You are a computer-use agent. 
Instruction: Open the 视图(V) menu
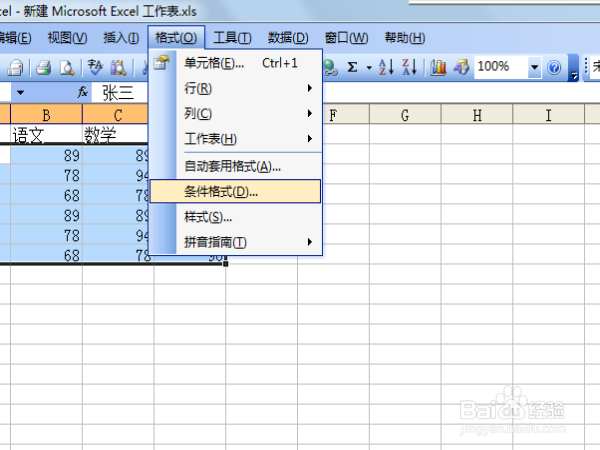[x=67, y=38]
